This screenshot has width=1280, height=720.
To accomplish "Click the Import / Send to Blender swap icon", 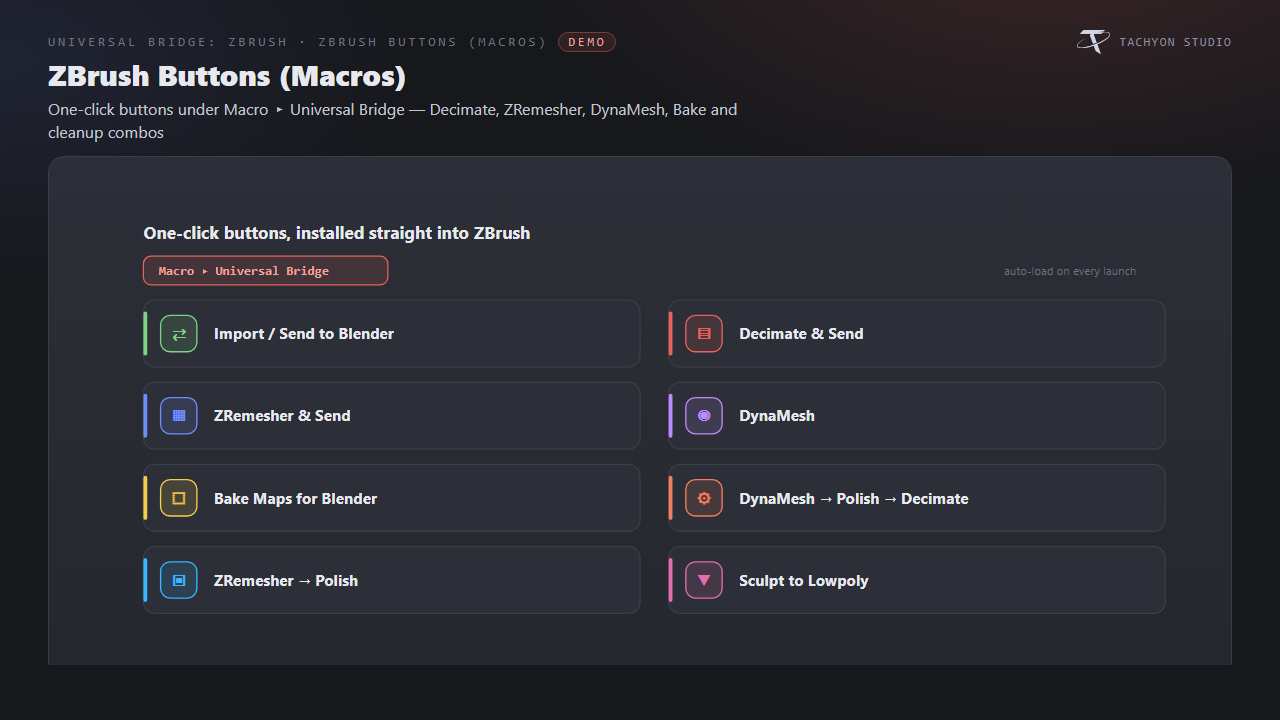I will click(x=179, y=334).
